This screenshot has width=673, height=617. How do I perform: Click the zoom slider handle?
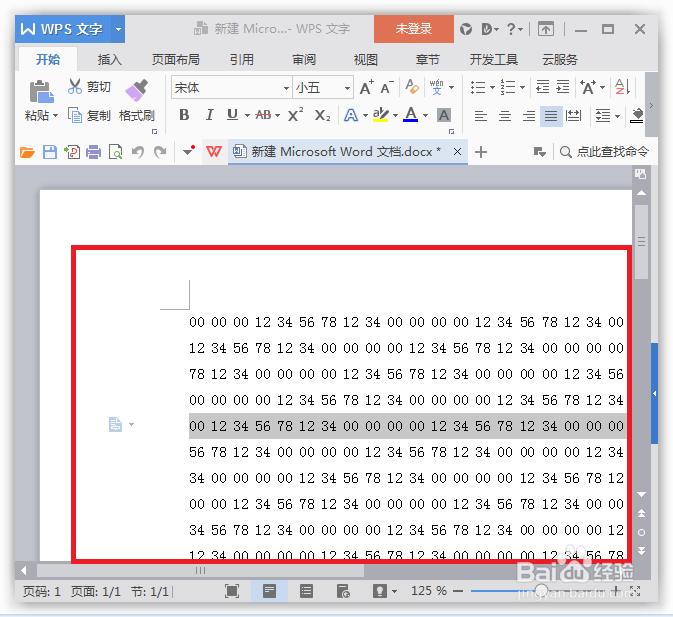(542, 591)
